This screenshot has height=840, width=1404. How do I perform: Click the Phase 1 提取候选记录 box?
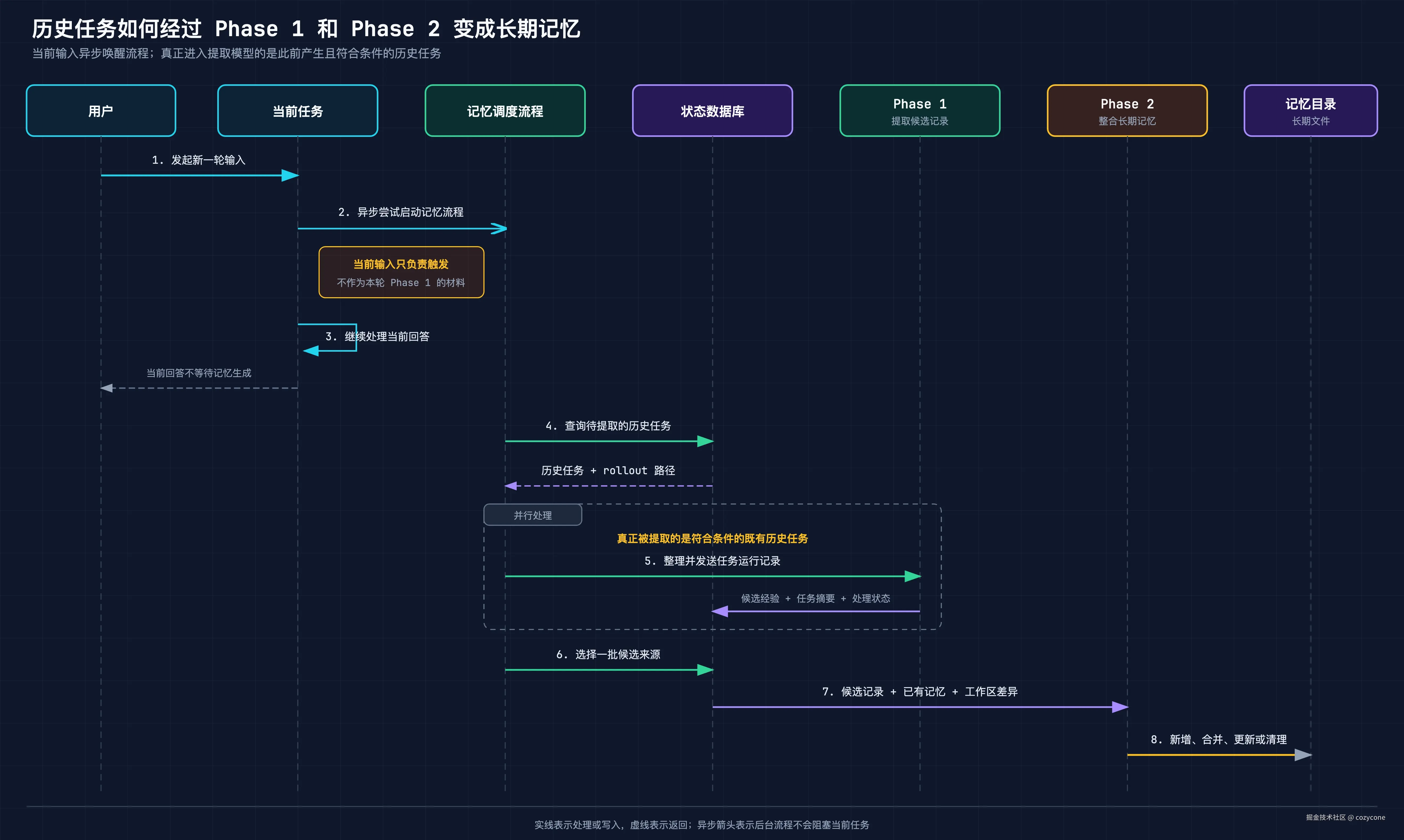pos(920,111)
